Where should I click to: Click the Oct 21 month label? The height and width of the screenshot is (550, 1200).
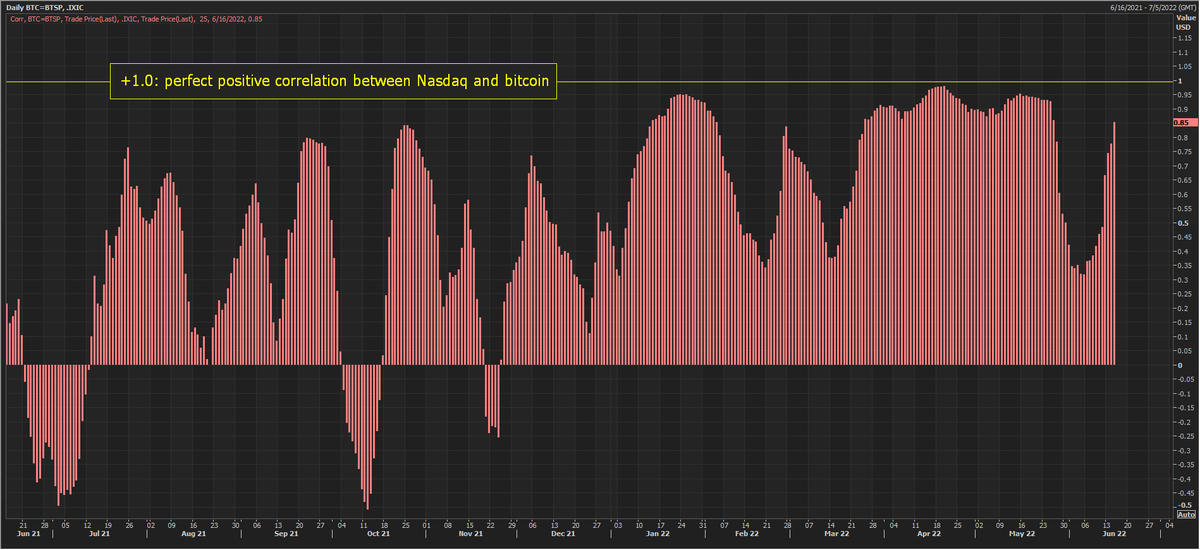[x=378, y=534]
